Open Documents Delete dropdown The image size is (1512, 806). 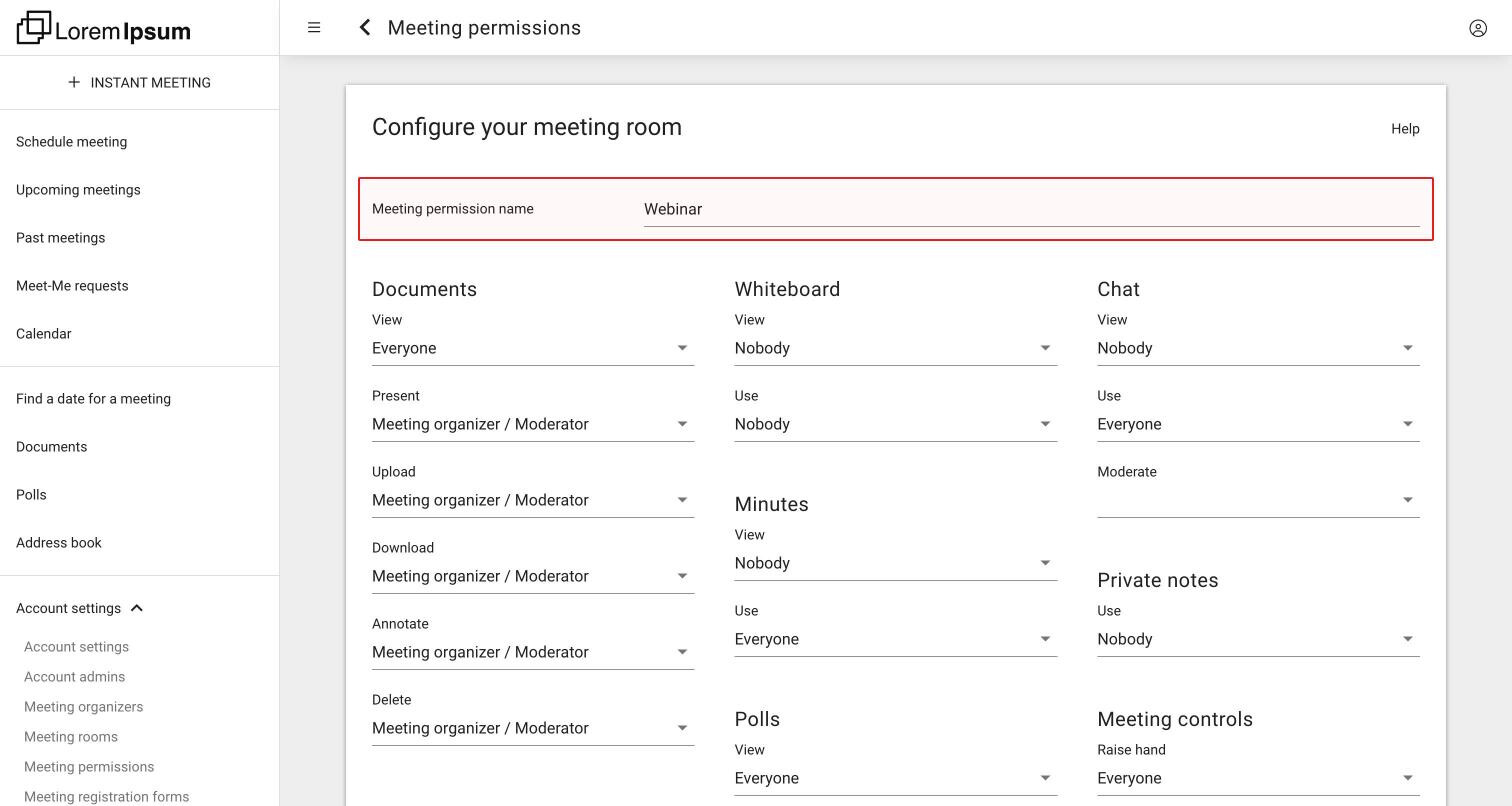pyautogui.click(x=533, y=728)
